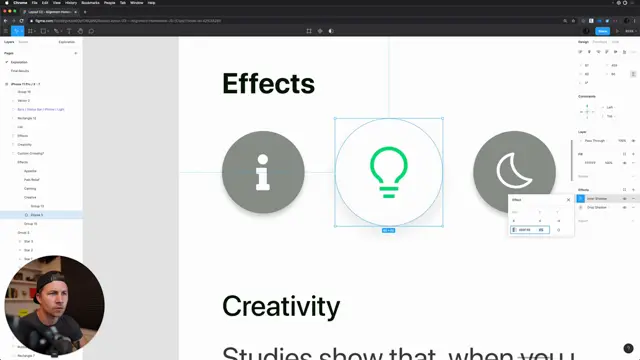
Task: Click the Use as mask icon
Action: 331,31
